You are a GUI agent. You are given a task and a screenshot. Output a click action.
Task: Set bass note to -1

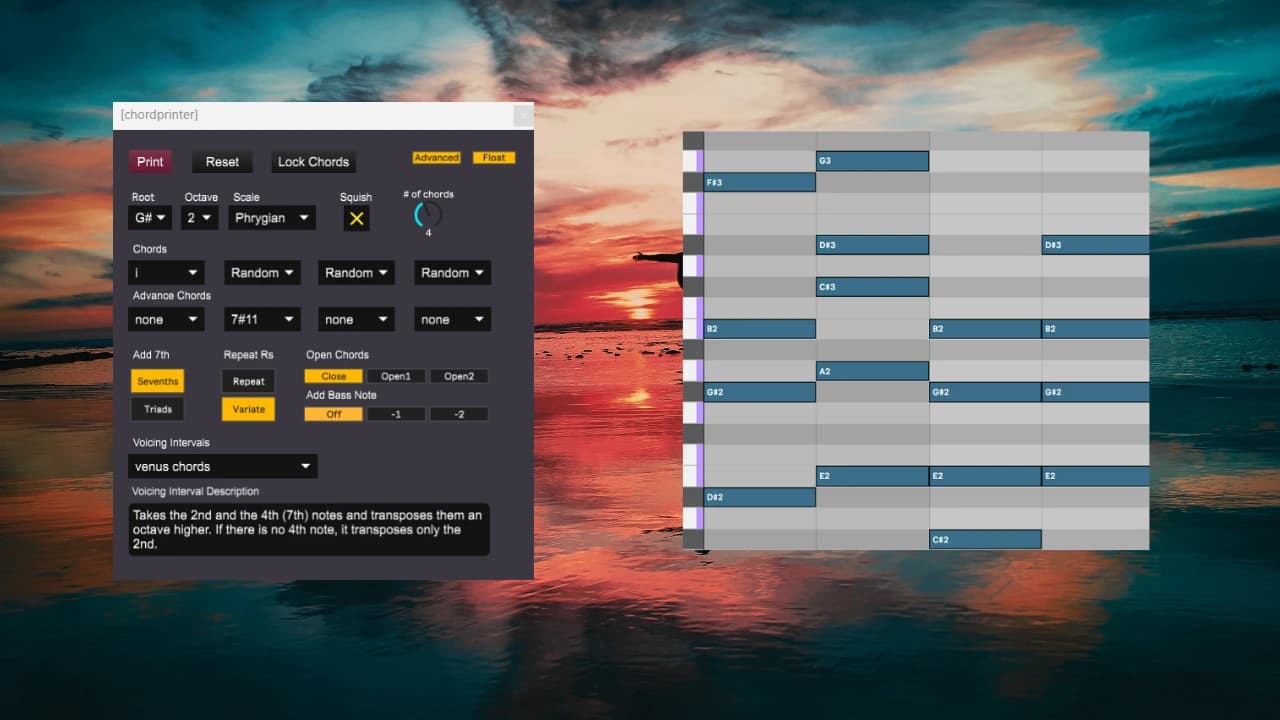pos(396,414)
